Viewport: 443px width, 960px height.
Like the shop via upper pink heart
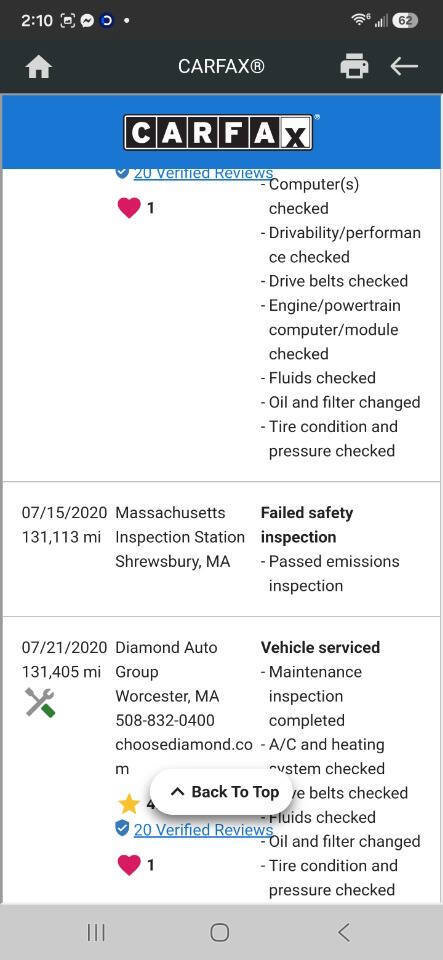click(128, 208)
